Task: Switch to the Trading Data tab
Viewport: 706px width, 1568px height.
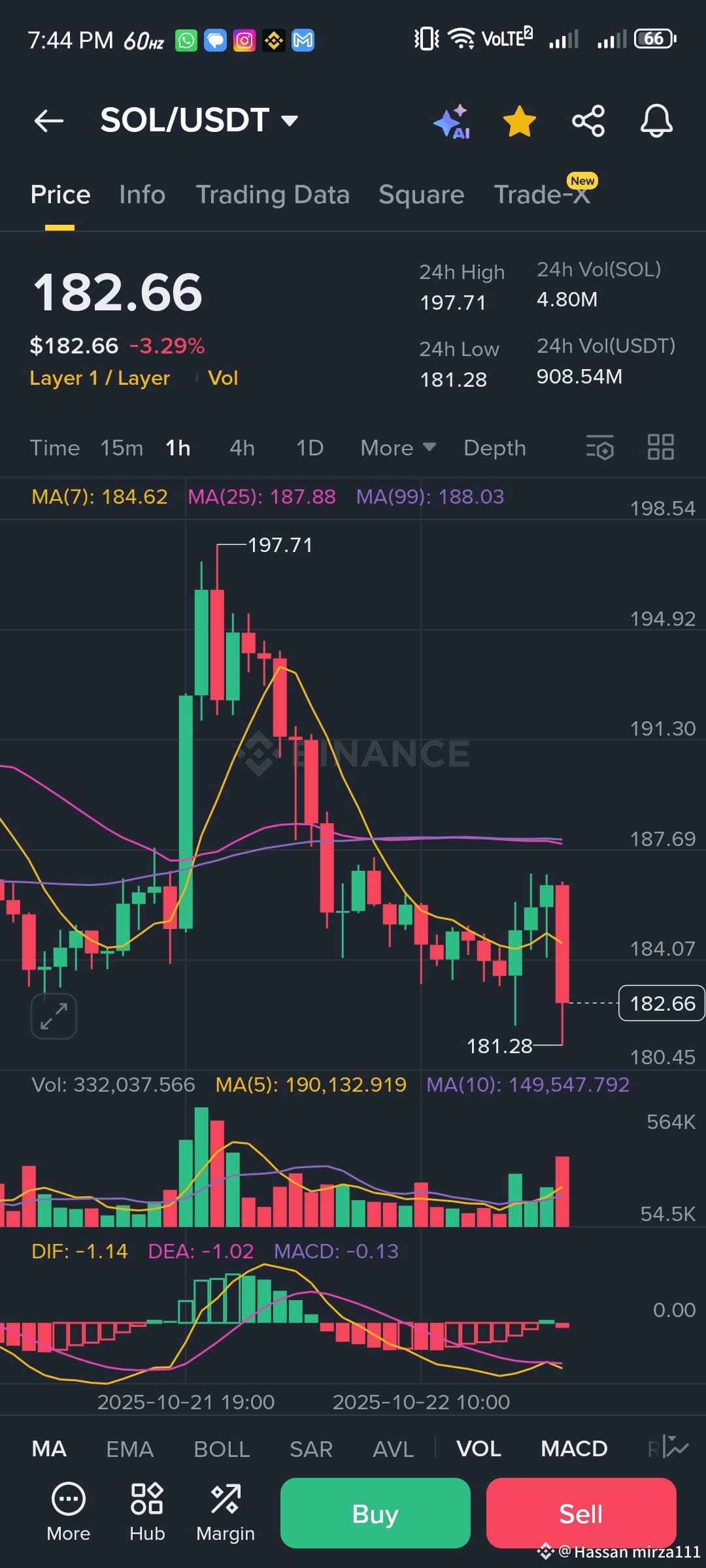Action: pos(273,195)
